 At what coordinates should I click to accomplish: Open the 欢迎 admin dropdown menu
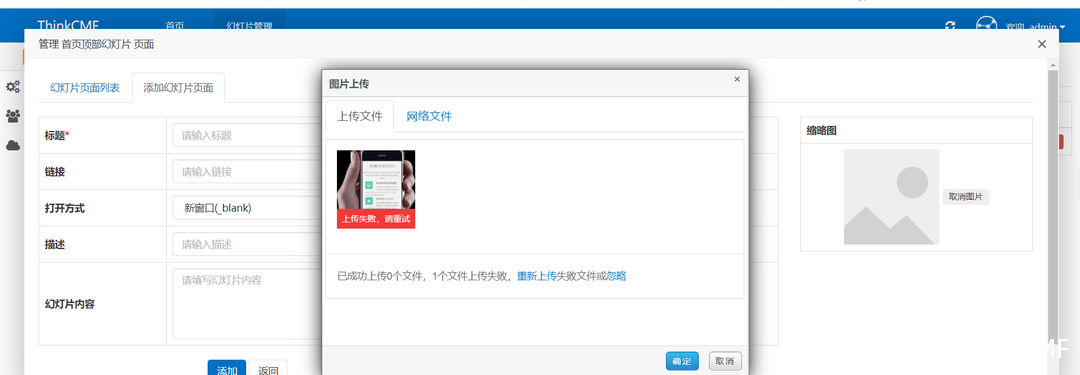point(1035,27)
